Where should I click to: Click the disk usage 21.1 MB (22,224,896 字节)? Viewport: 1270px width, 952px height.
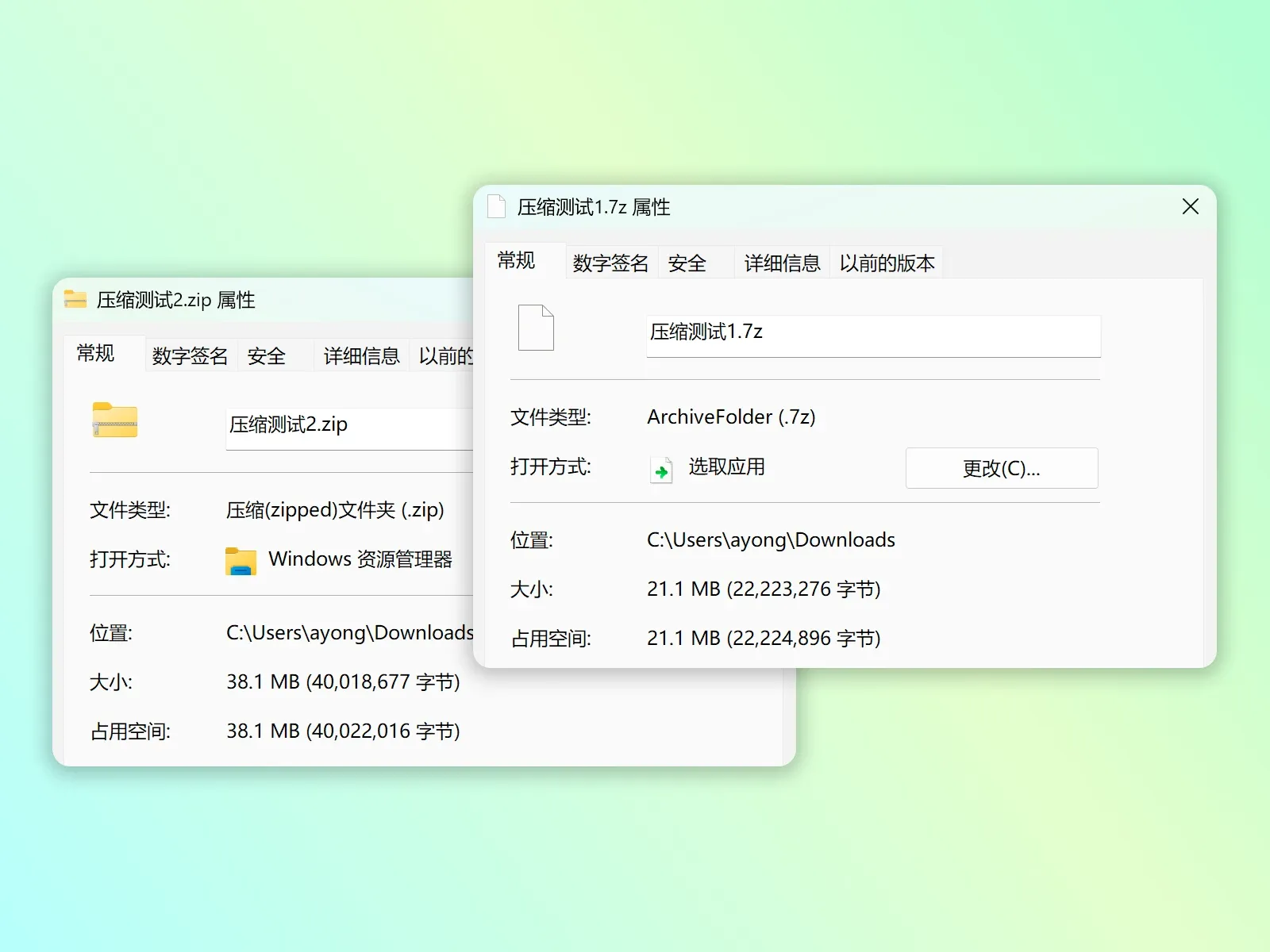(764, 638)
